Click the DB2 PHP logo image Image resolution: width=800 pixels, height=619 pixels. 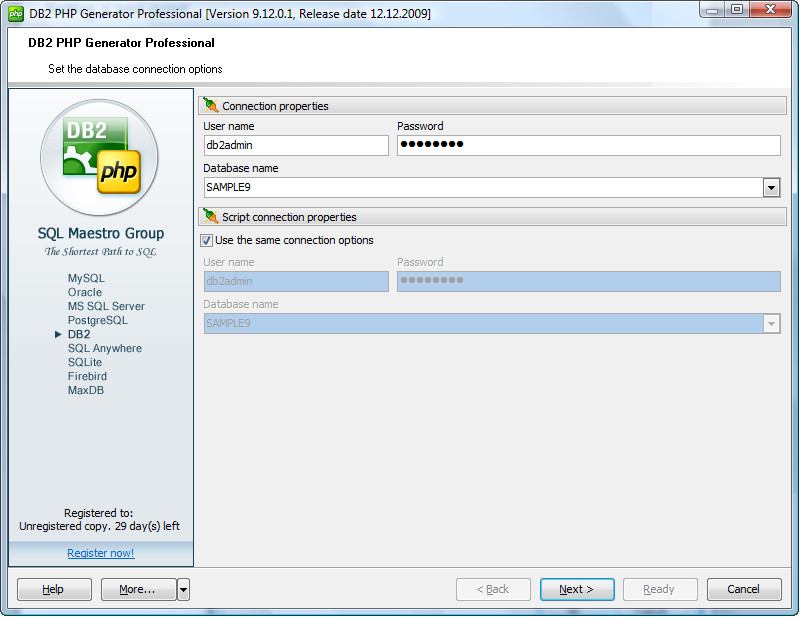click(99, 157)
